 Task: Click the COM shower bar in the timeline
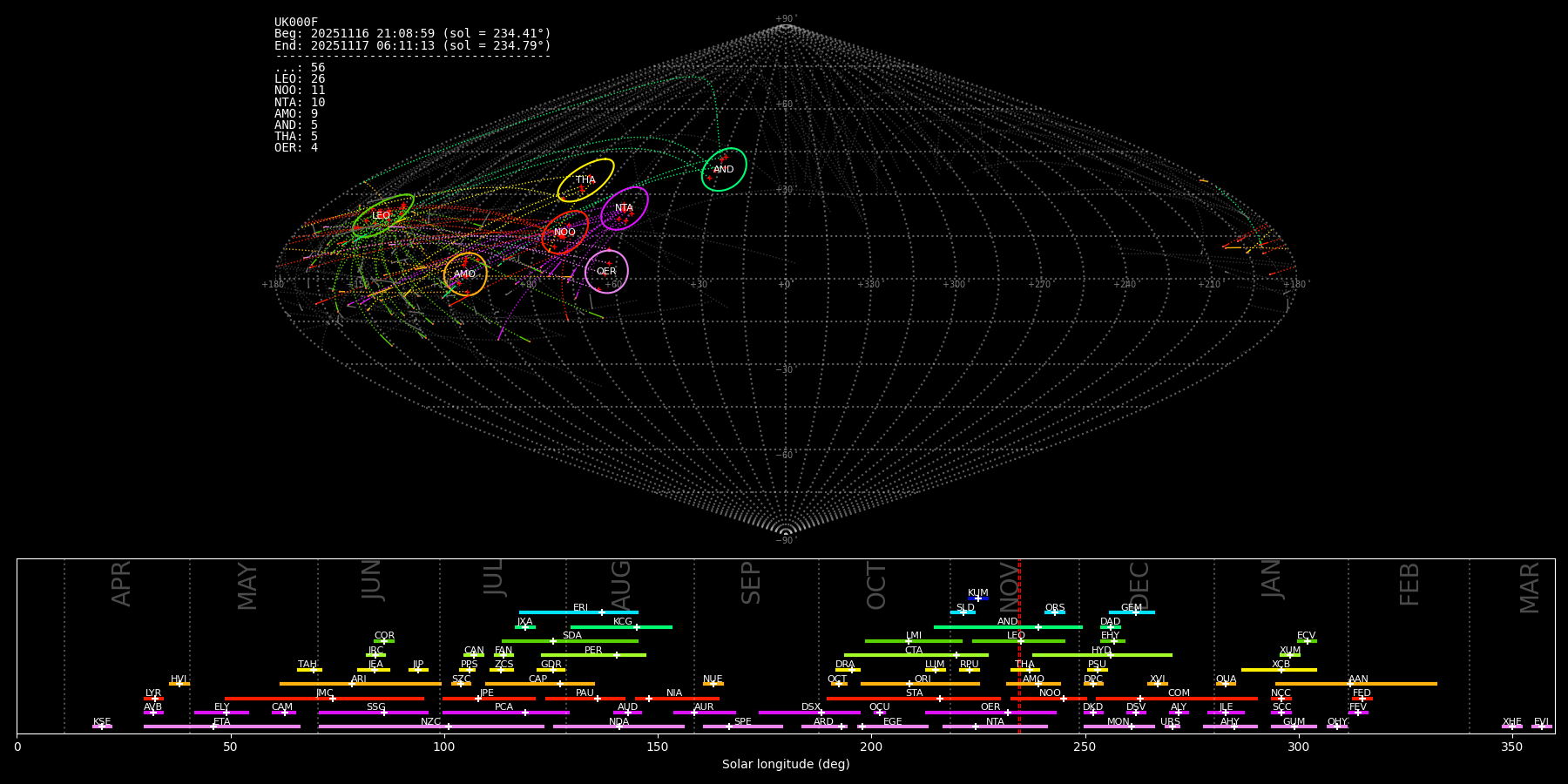pos(1179,698)
